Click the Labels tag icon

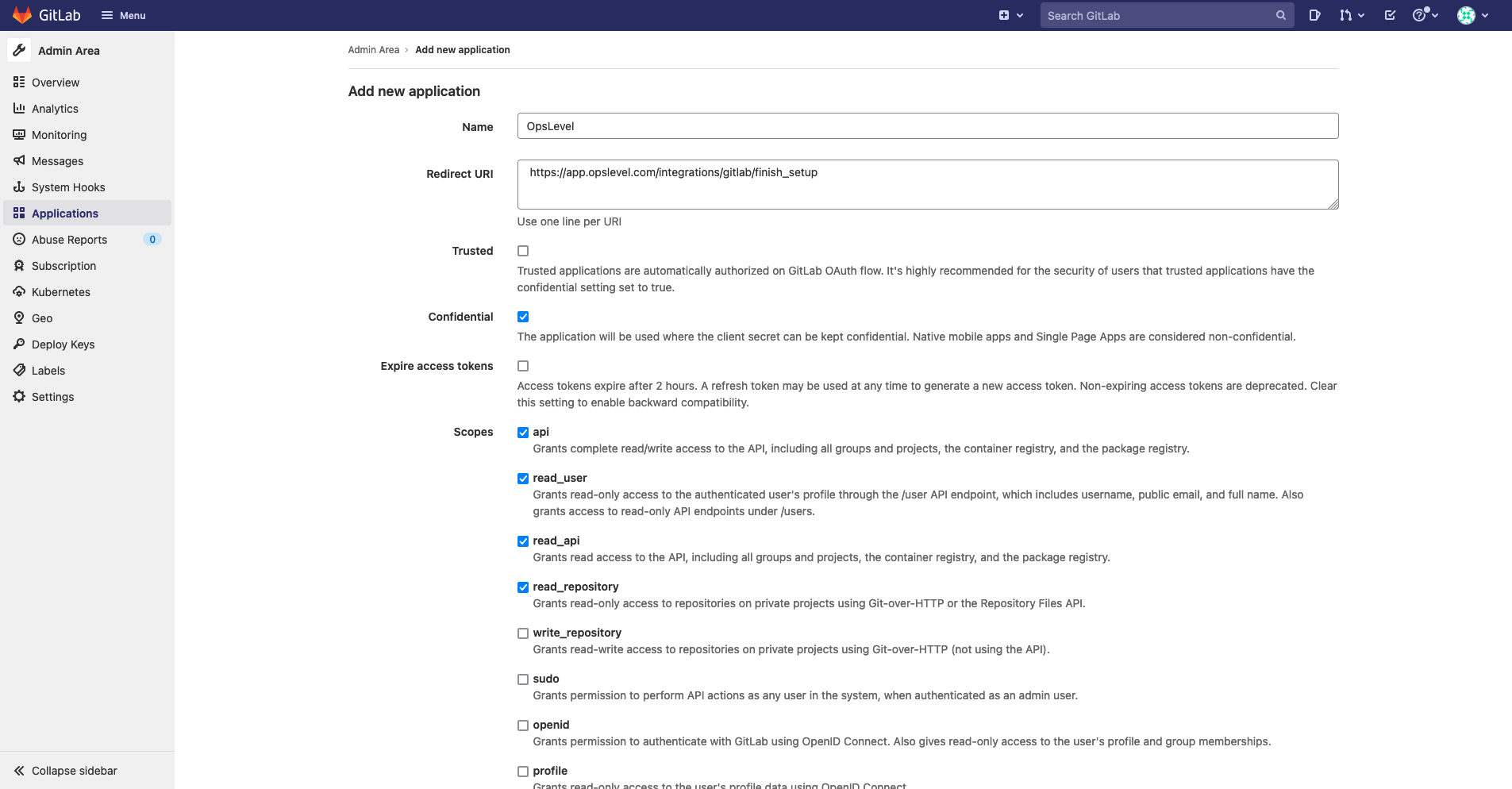19,370
